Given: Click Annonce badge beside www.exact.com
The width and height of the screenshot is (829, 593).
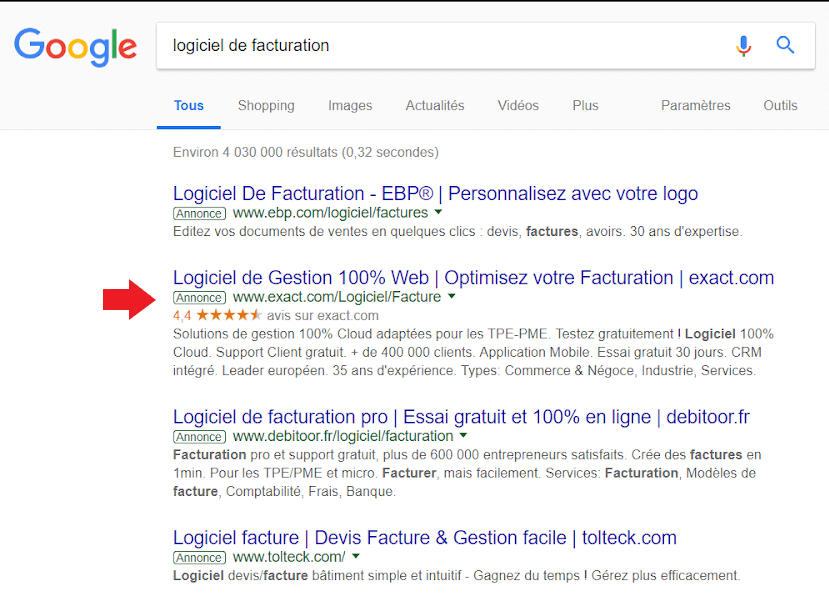Looking at the screenshot, I should click(199, 298).
